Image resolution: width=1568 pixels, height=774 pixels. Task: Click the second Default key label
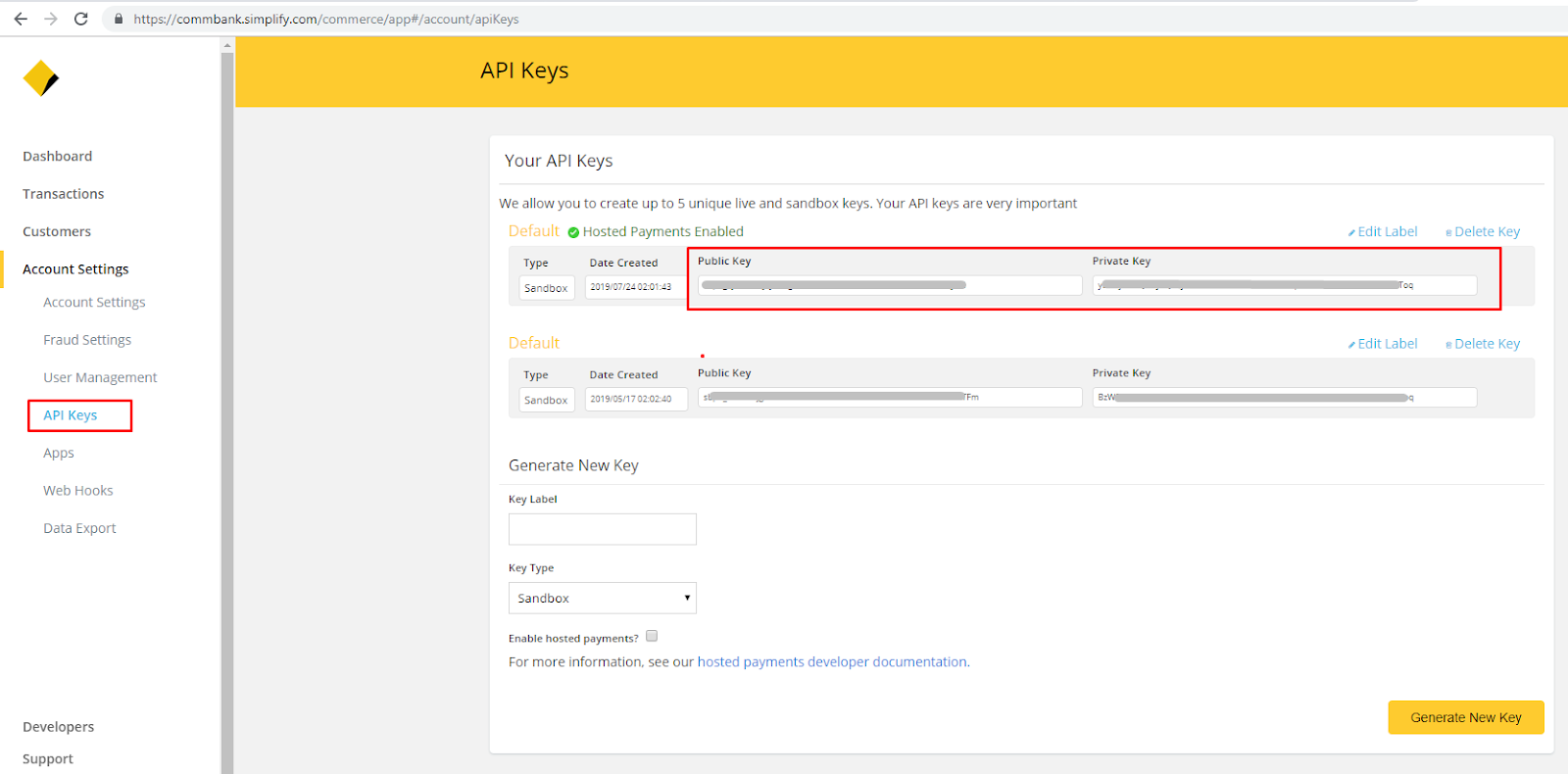[533, 343]
